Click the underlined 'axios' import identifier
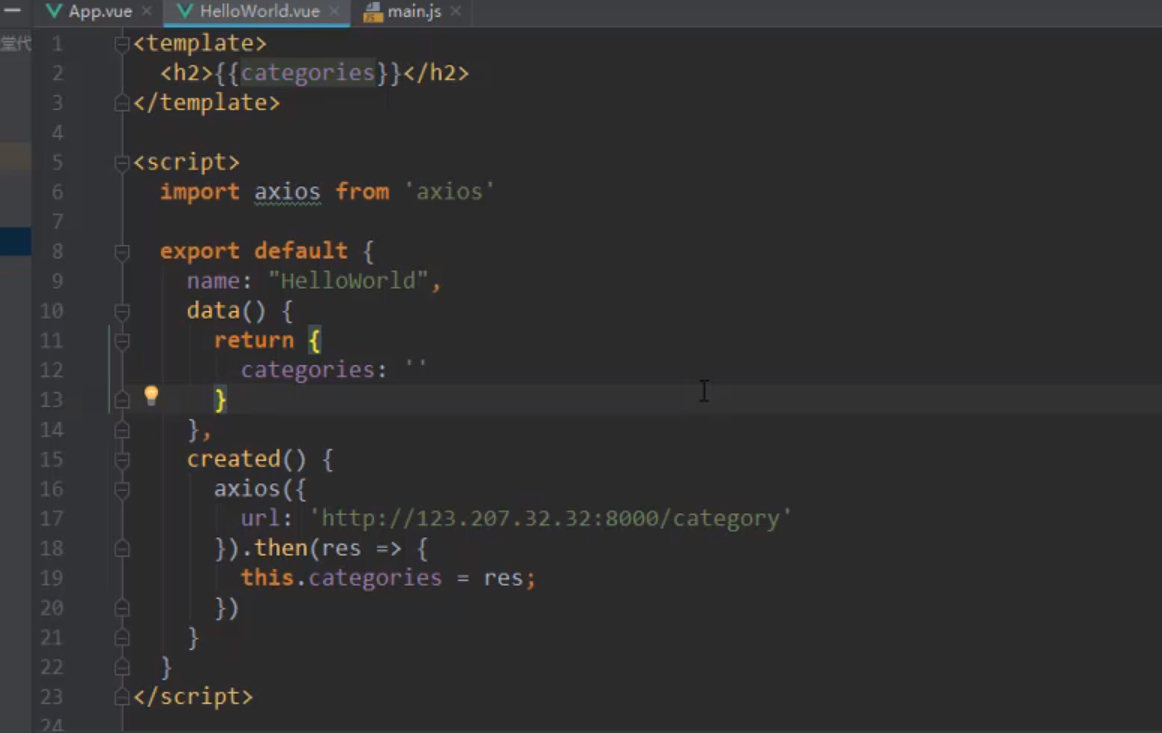 (x=287, y=191)
